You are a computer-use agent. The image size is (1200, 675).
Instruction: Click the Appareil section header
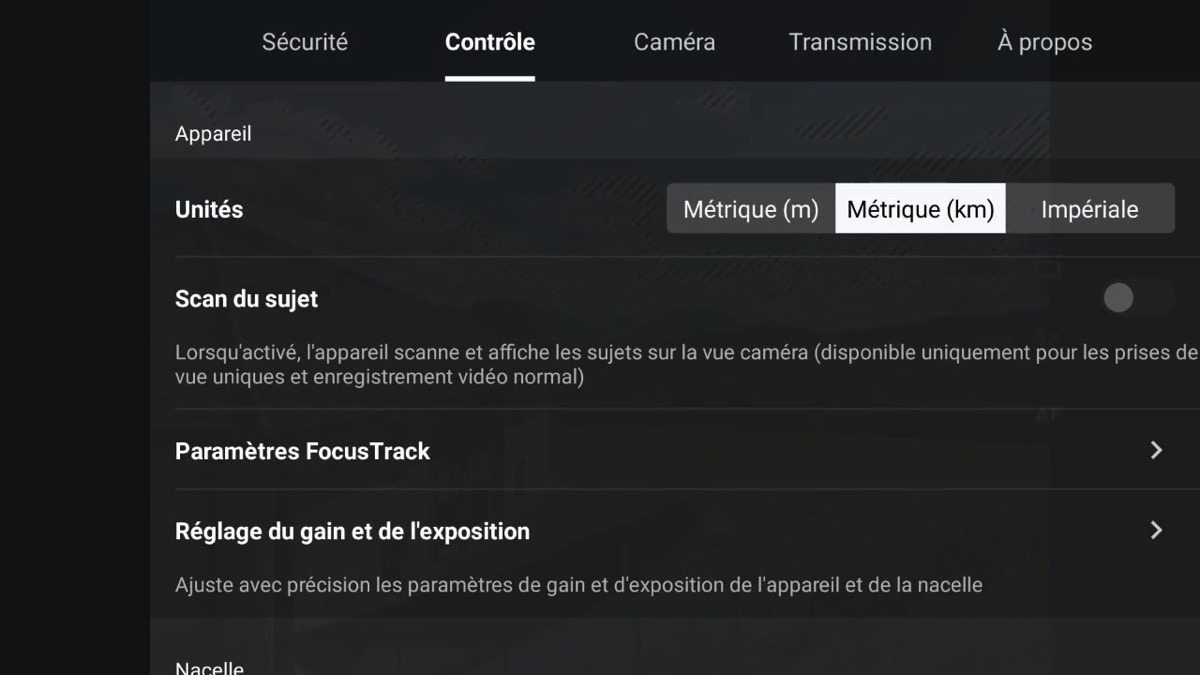coord(213,134)
